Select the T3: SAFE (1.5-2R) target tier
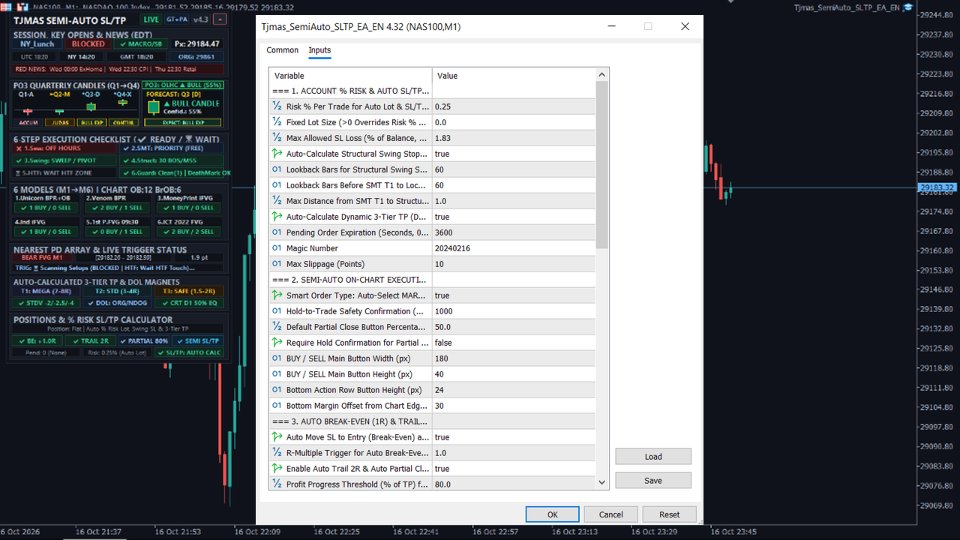 click(x=189, y=291)
